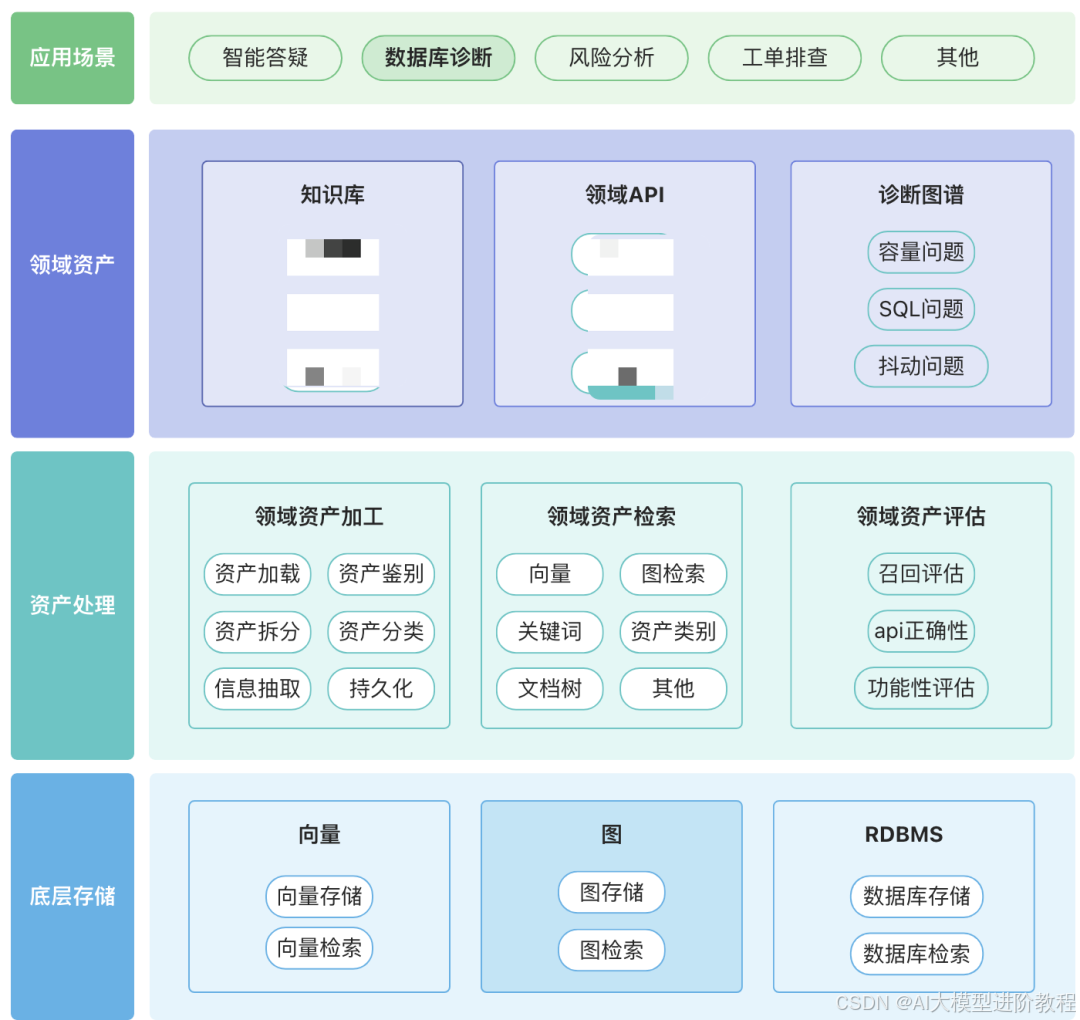Viewport: 1080px width, 1020px height.
Task: Open the 功能性评估 pill
Action: click(x=921, y=688)
